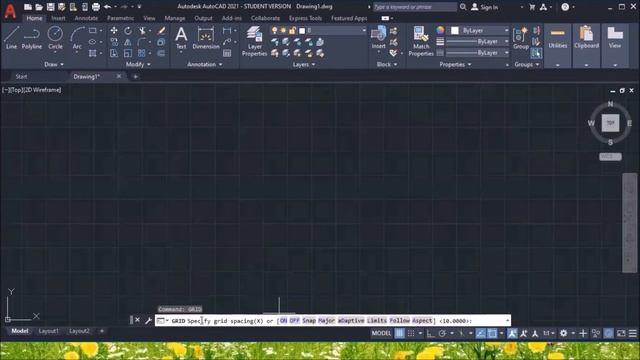Image resolution: width=640 pixels, height=360 pixels.
Task: Click Match Properties tool
Action: 421,41
